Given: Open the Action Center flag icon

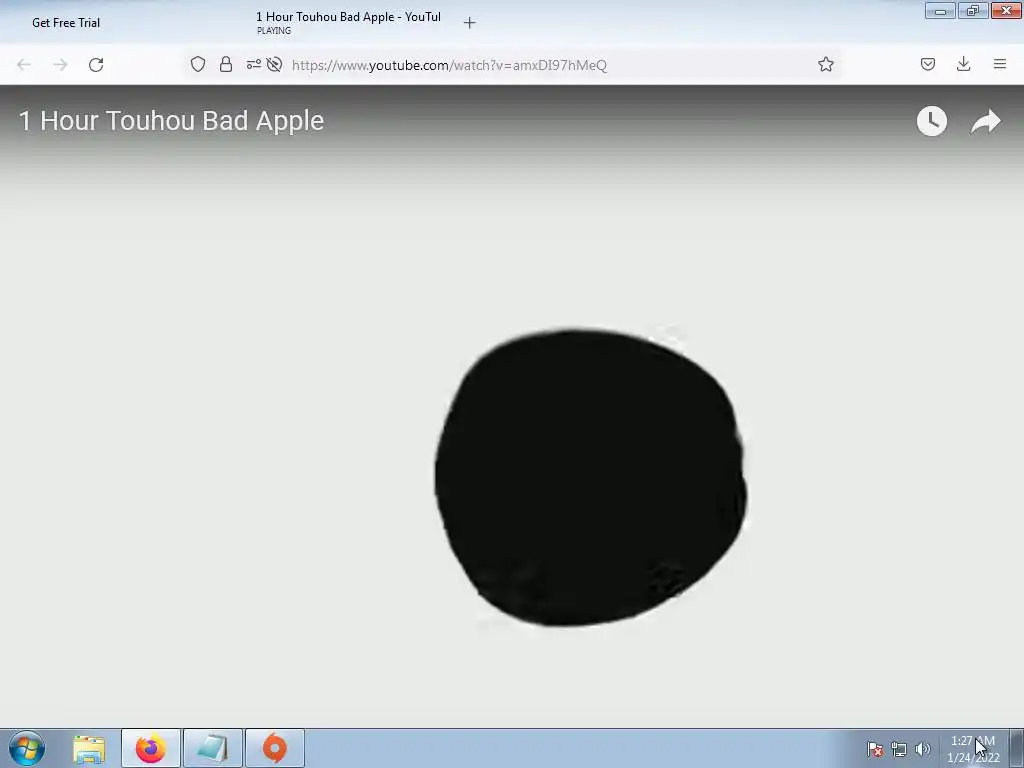Looking at the screenshot, I should coord(875,749).
